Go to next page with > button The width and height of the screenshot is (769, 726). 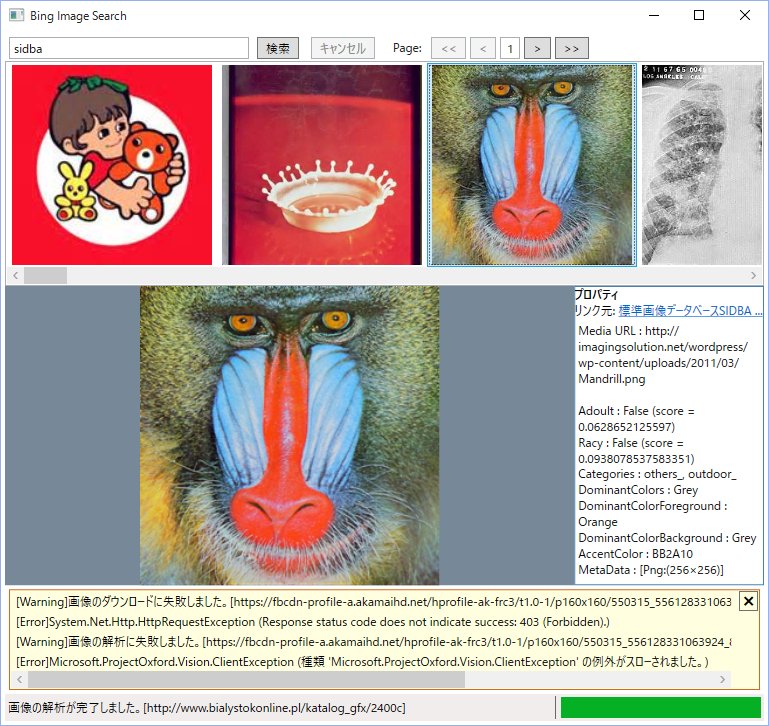coord(537,48)
